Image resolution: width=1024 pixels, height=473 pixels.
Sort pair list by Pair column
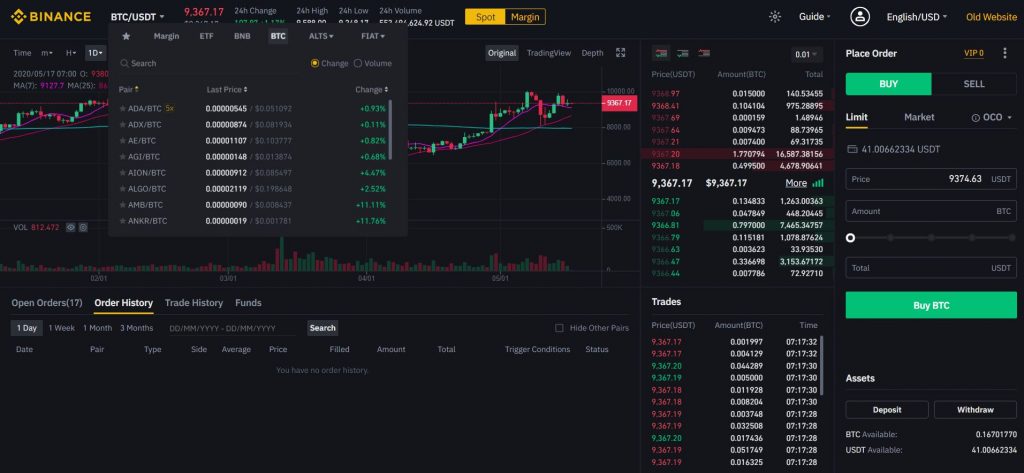point(129,90)
